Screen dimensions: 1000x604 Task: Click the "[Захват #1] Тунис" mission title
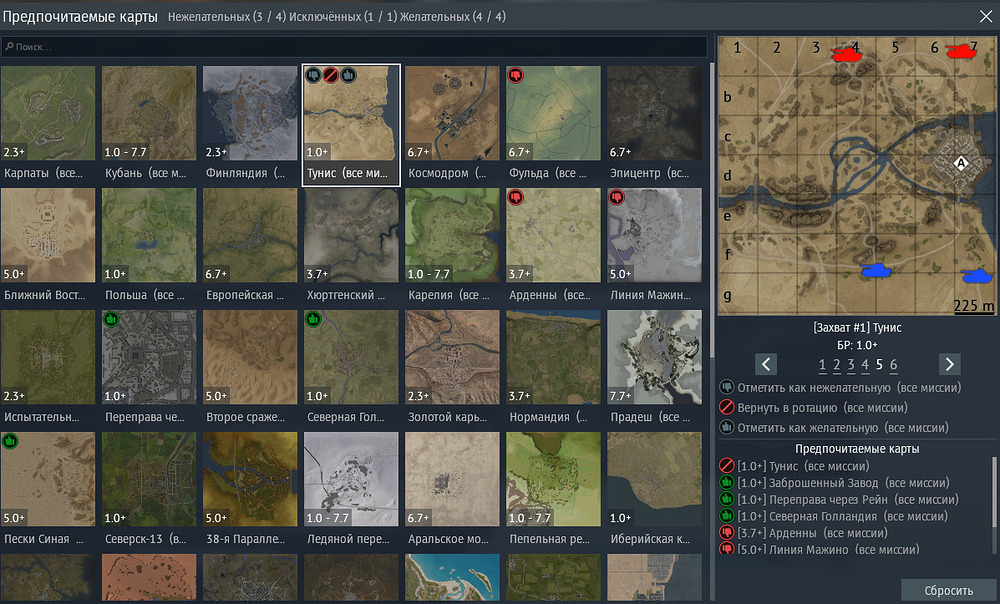857,327
